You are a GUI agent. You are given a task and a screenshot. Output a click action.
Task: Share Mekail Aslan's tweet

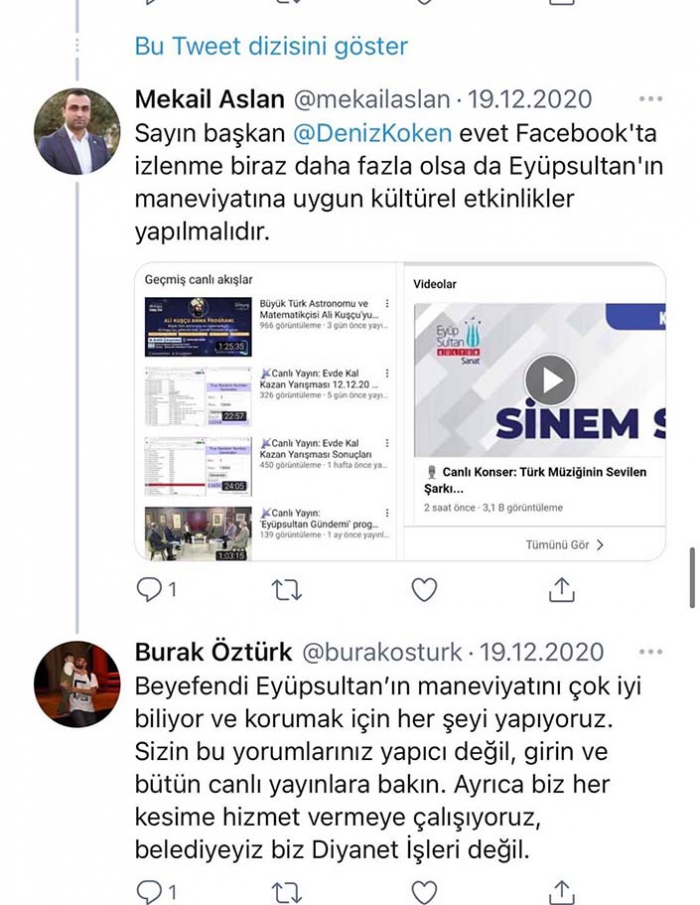(561, 589)
